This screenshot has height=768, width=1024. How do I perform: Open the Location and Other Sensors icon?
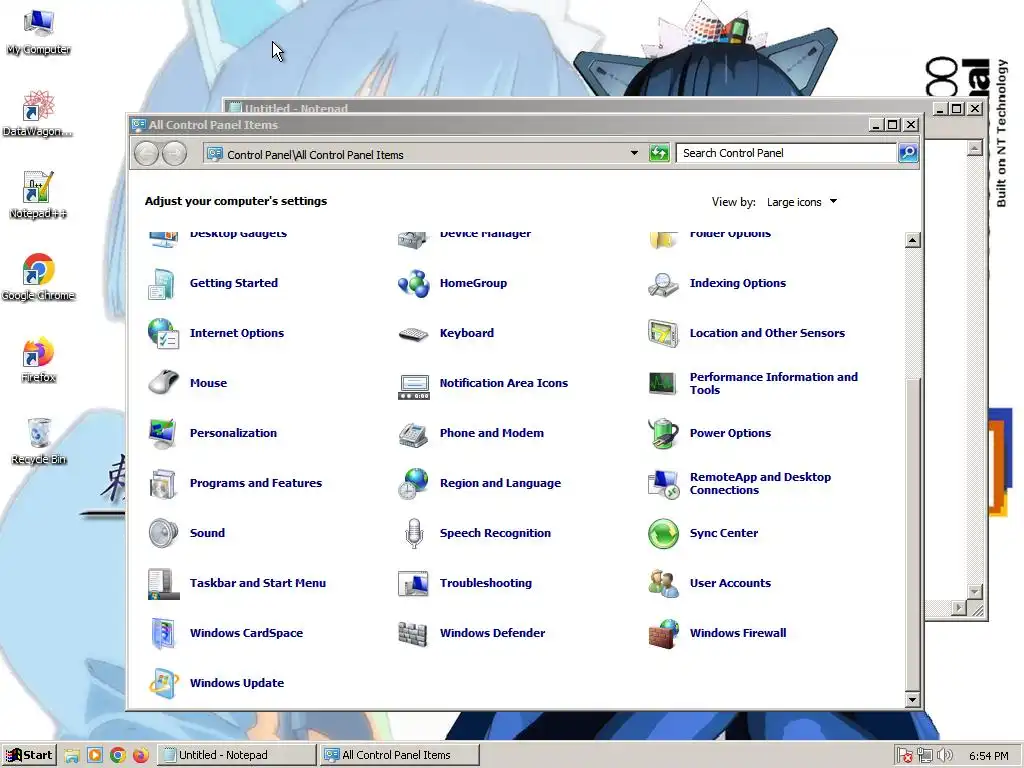[x=663, y=333]
